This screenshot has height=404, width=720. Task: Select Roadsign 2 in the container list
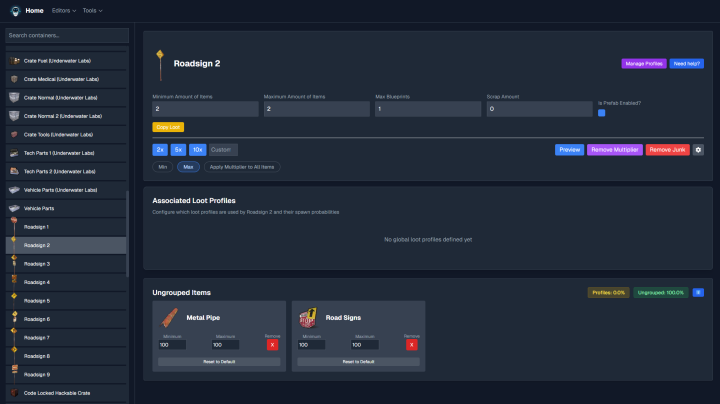66,245
